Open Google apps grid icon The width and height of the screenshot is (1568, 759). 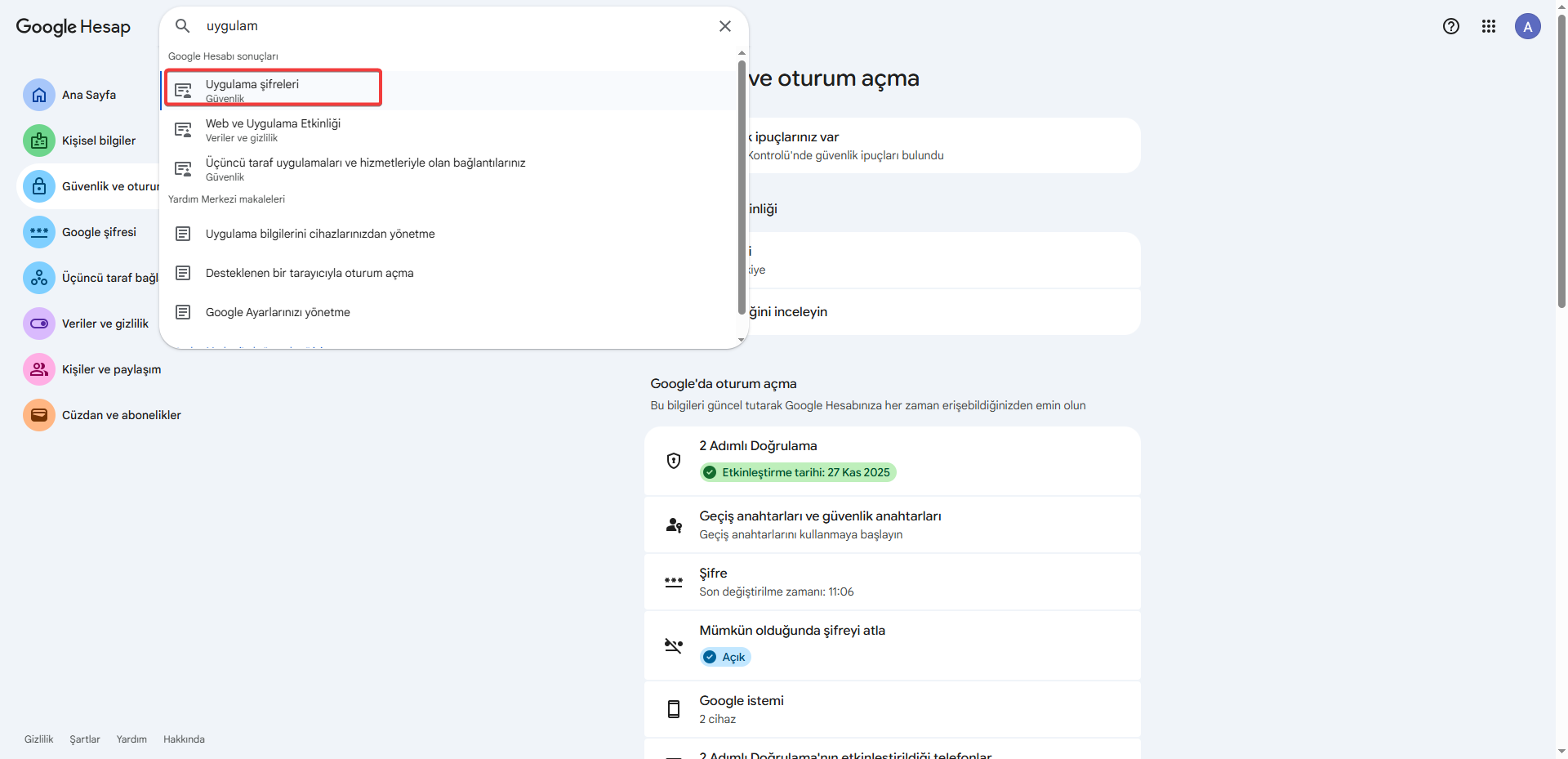[x=1489, y=26]
